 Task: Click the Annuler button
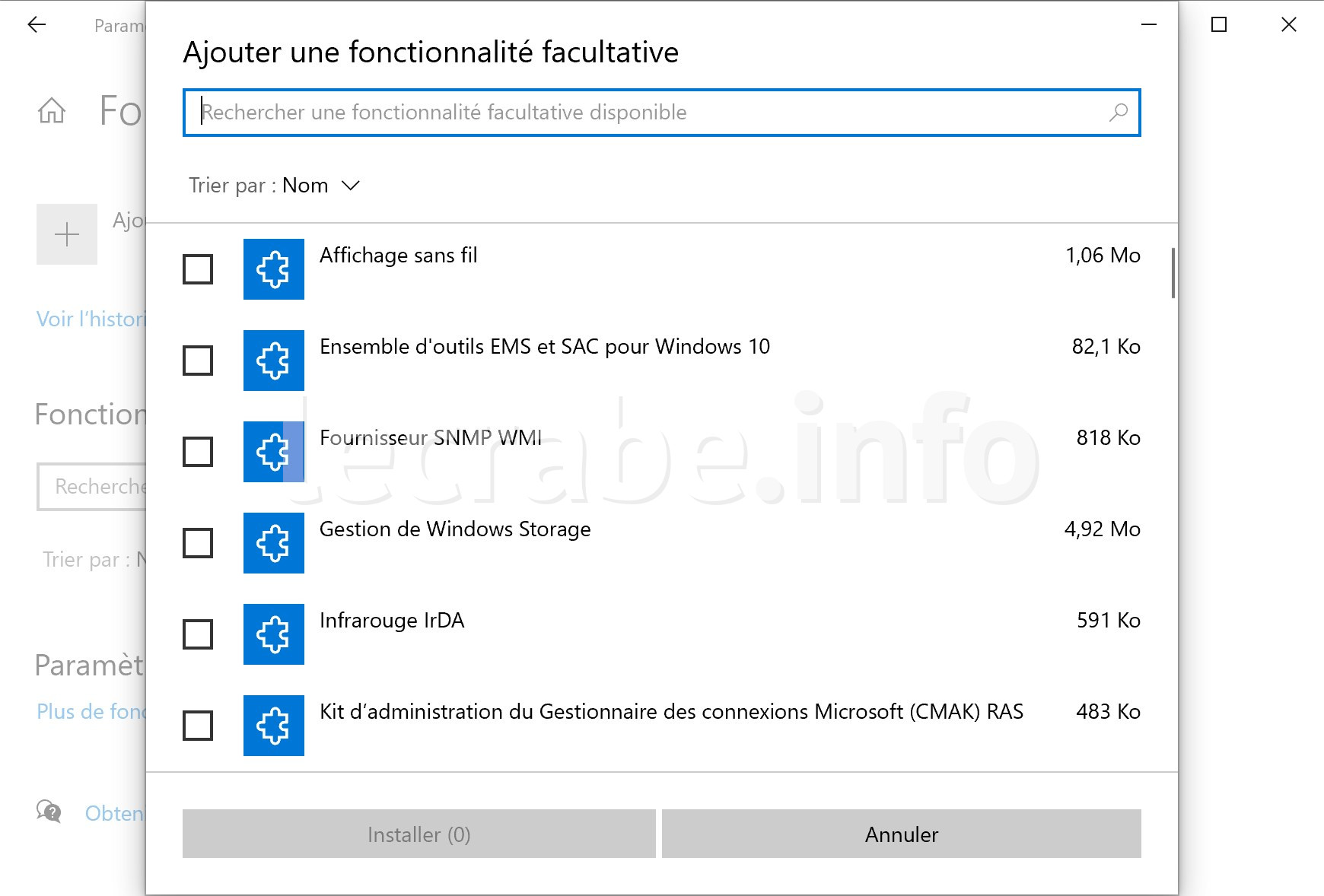902,834
